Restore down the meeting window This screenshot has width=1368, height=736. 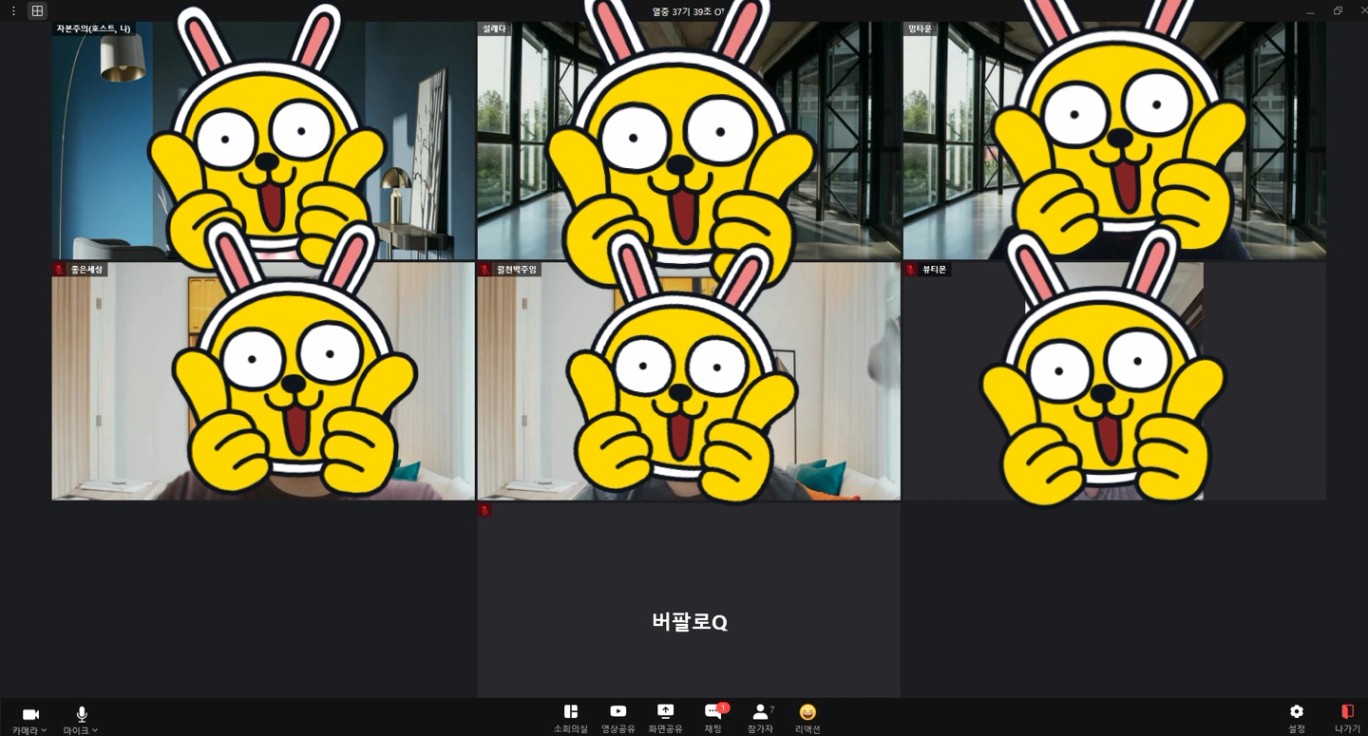tap(1338, 11)
